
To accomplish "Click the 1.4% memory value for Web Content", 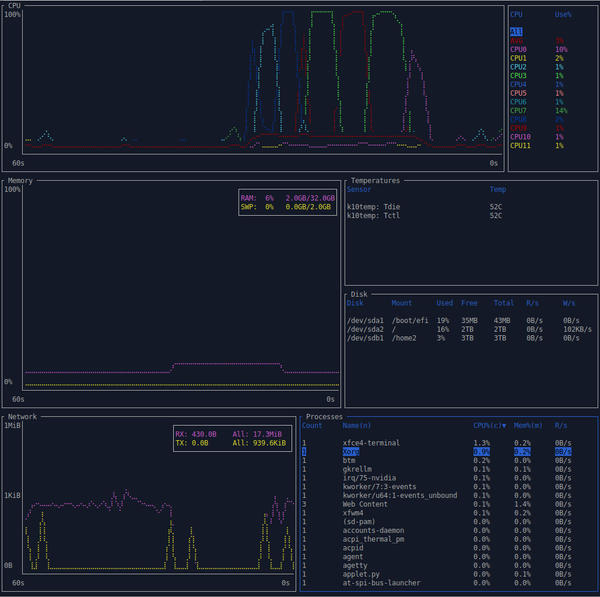I will [522, 504].
